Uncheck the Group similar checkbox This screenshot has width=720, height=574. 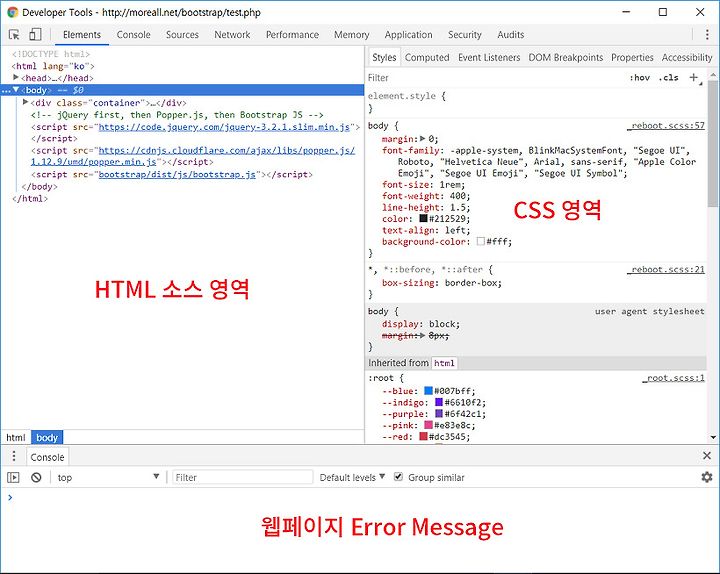point(398,477)
